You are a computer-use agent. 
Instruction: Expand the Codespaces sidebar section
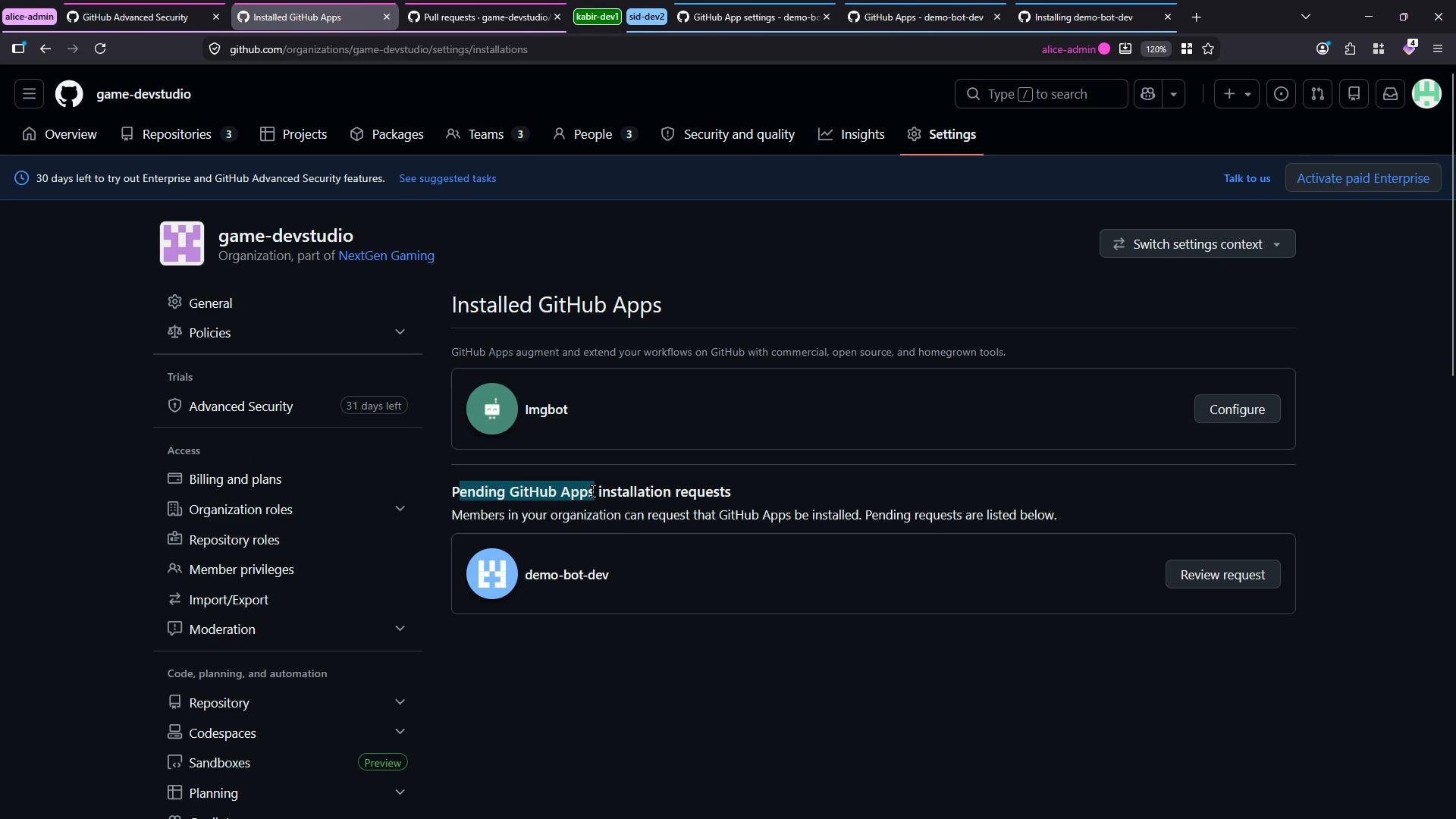tap(287, 733)
